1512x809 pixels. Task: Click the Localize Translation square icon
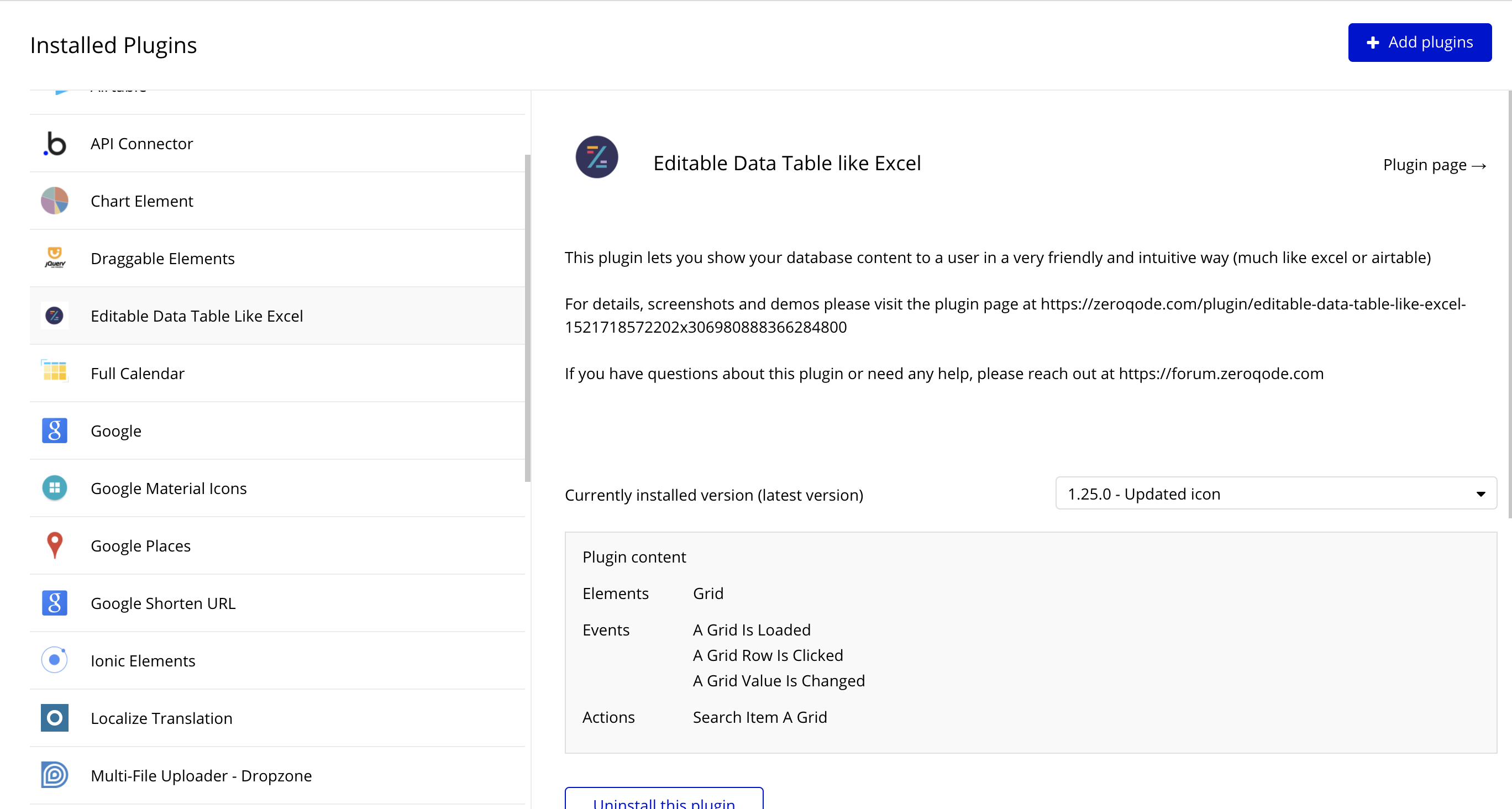pos(55,718)
